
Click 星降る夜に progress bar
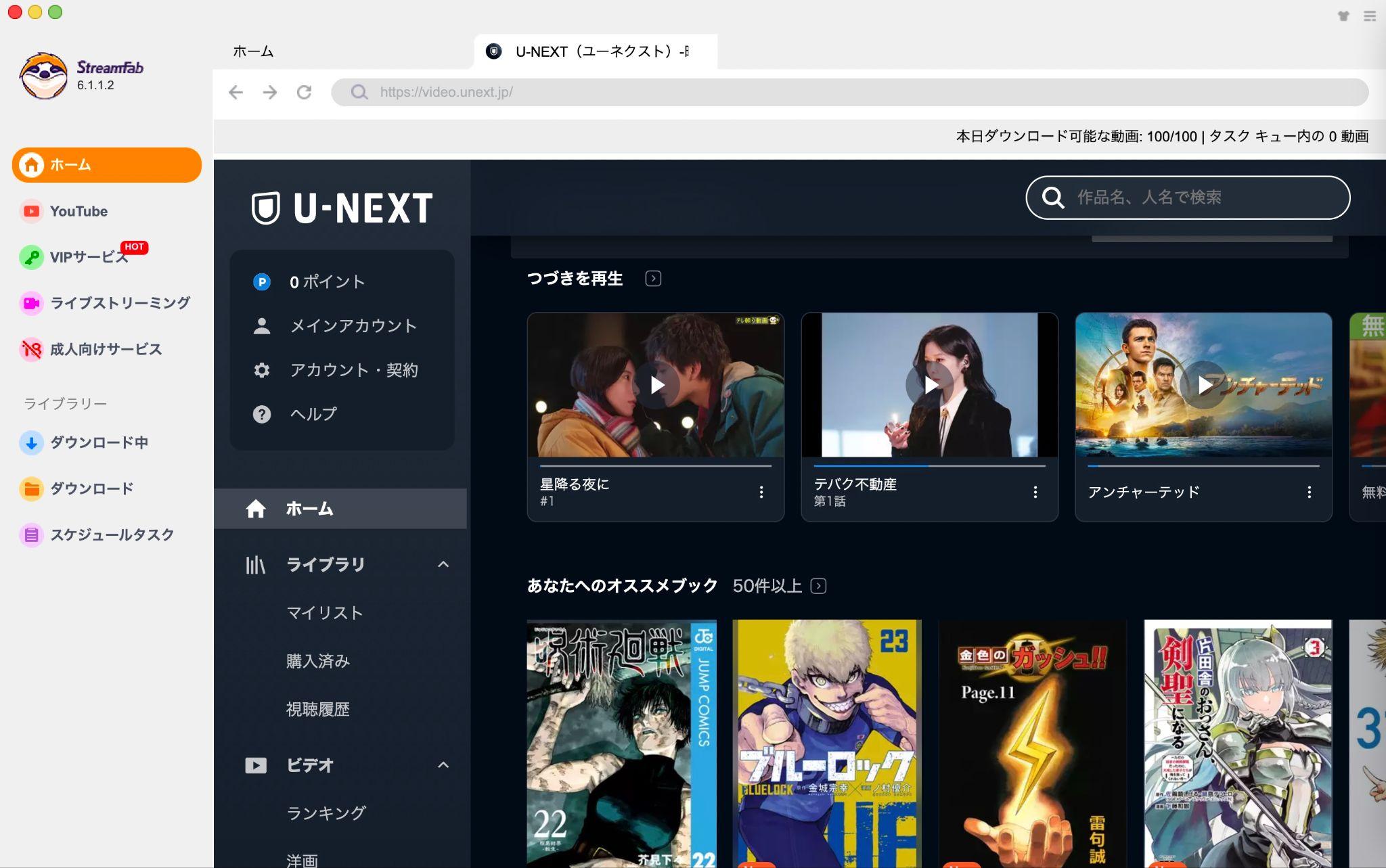[x=656, y=465]
